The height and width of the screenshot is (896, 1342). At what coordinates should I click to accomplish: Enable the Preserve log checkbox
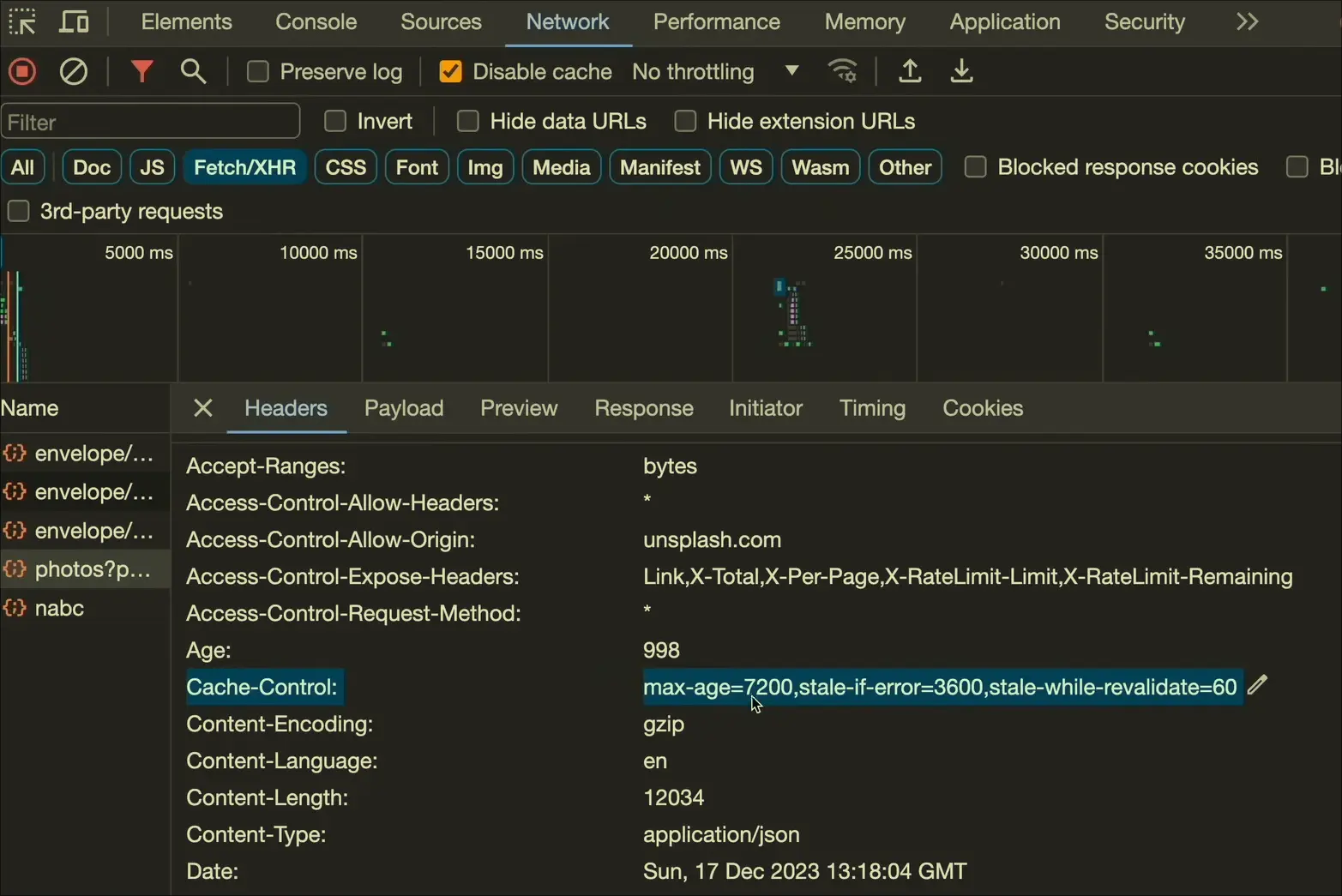[x=258, y=72]
